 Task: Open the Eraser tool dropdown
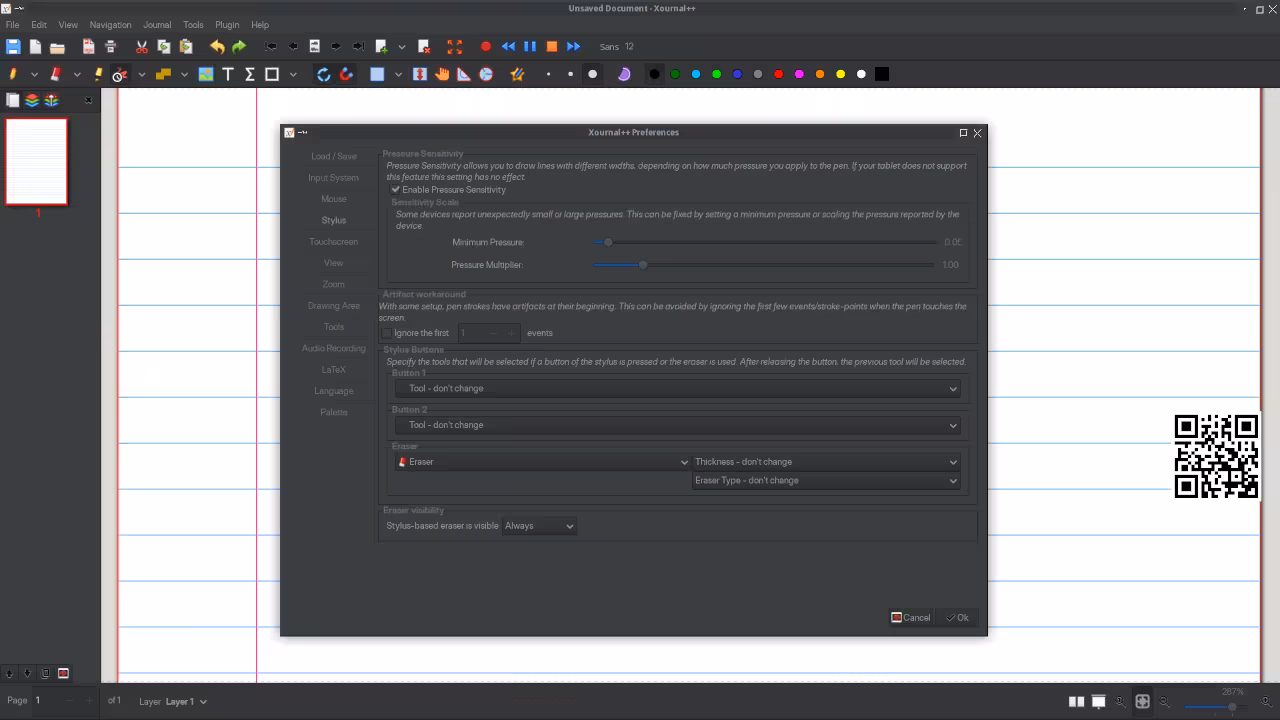click(543, 462)
